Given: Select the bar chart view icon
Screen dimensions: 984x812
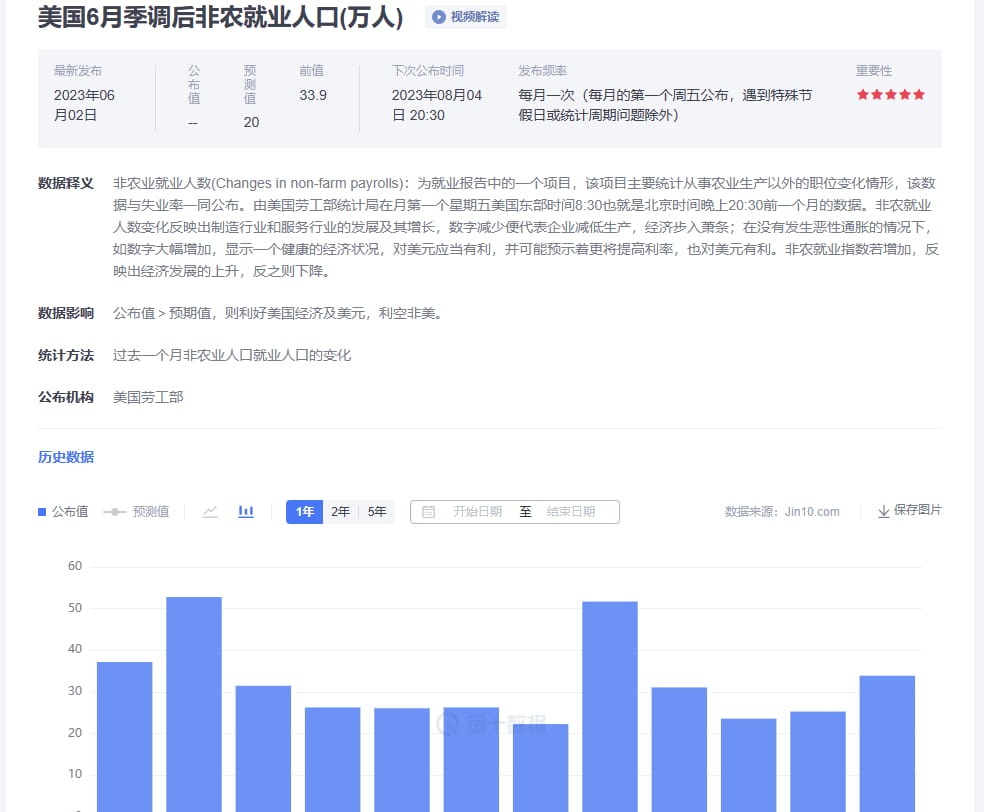Looking at the screenshot, I should click(x=246, y=511).
